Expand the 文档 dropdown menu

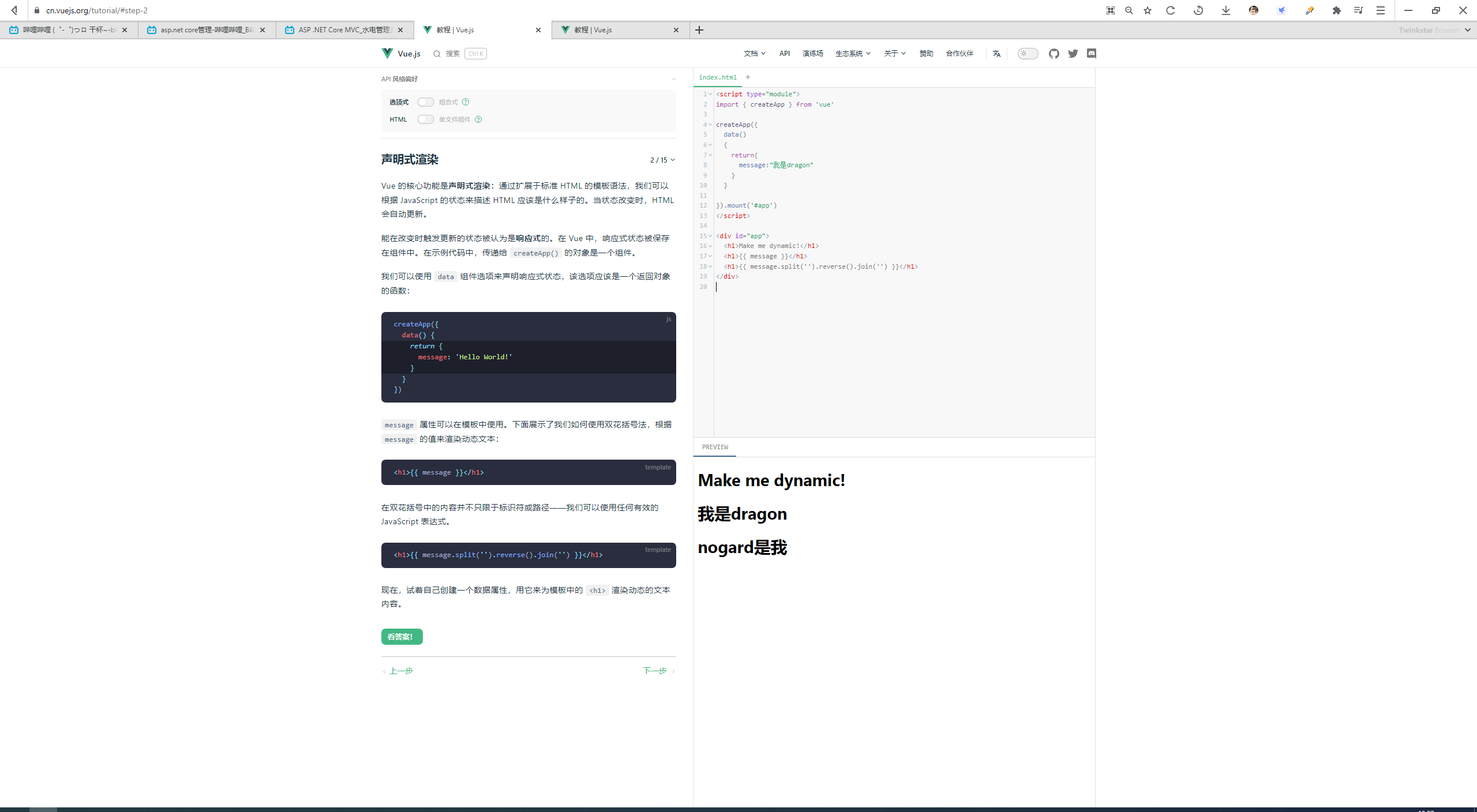754,54
